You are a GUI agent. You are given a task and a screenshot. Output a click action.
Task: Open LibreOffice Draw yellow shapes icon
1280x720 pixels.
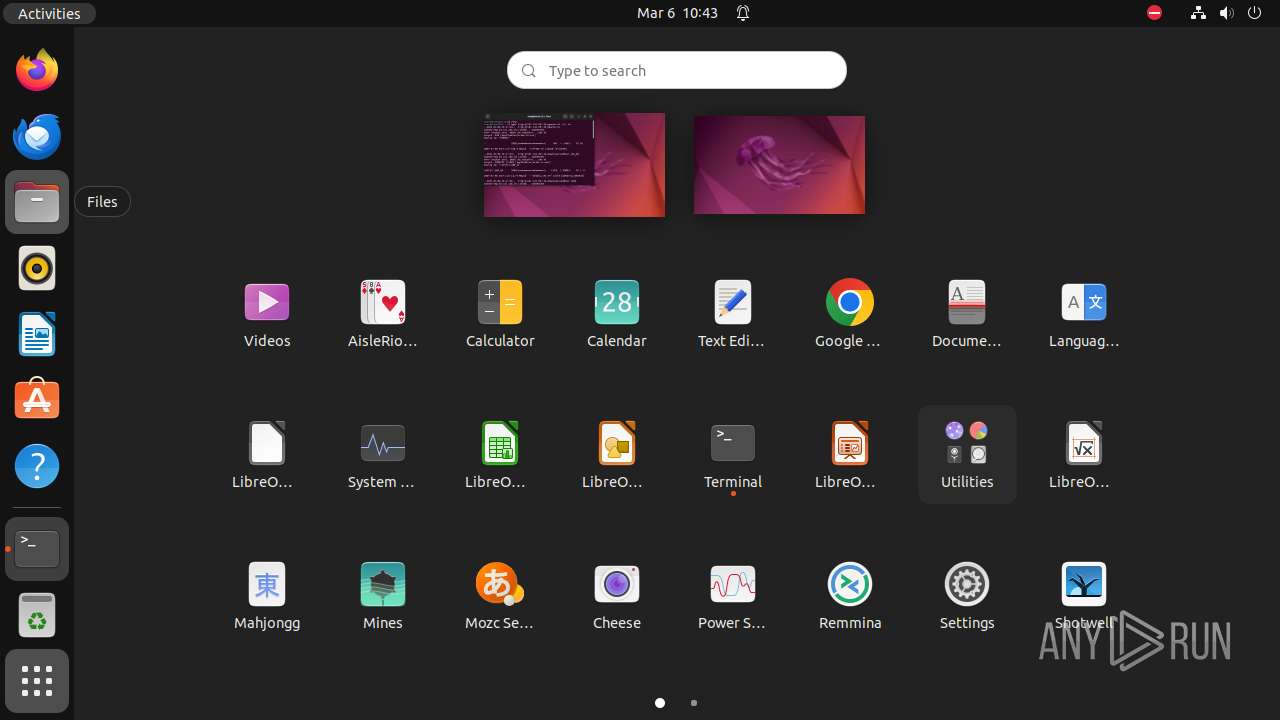[x=617, y=455]
